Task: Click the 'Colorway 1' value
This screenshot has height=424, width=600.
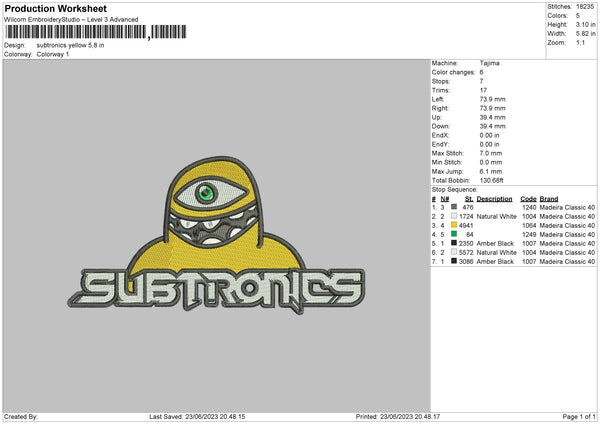Action: pos(53,54)
